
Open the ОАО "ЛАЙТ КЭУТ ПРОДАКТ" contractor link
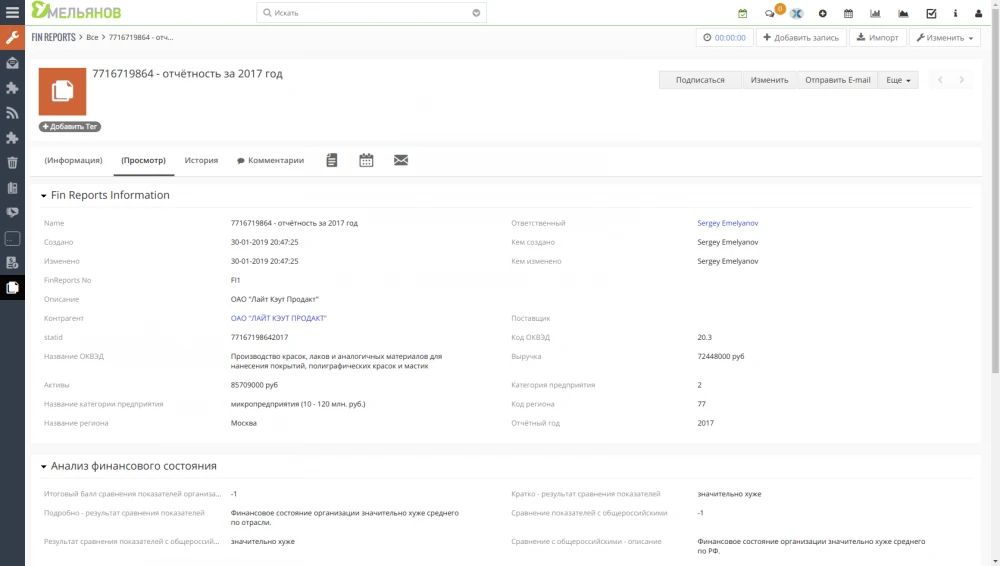click(279, 318)
